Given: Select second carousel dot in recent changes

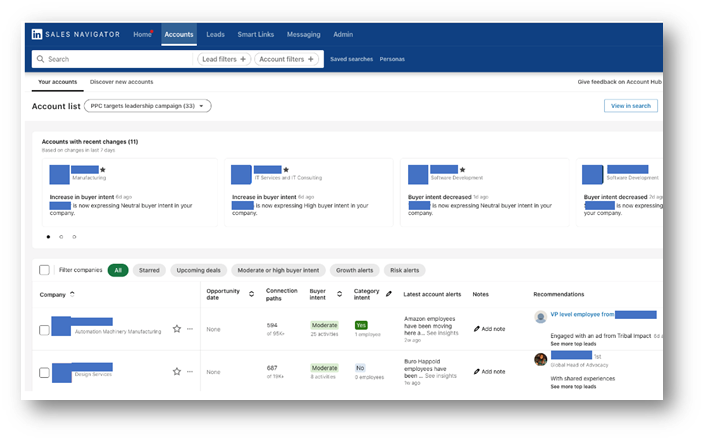Looking at the screenshot, I should tap(61, 237).
